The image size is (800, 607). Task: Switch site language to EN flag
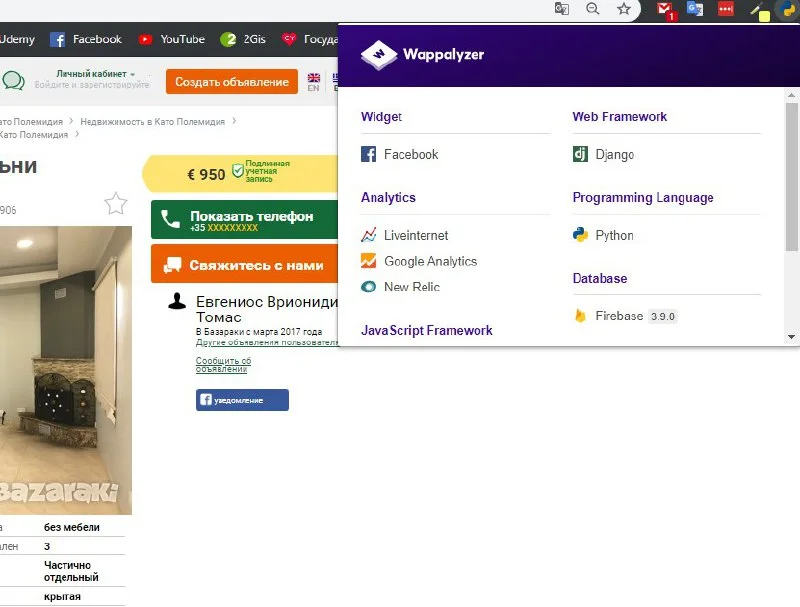313,80
